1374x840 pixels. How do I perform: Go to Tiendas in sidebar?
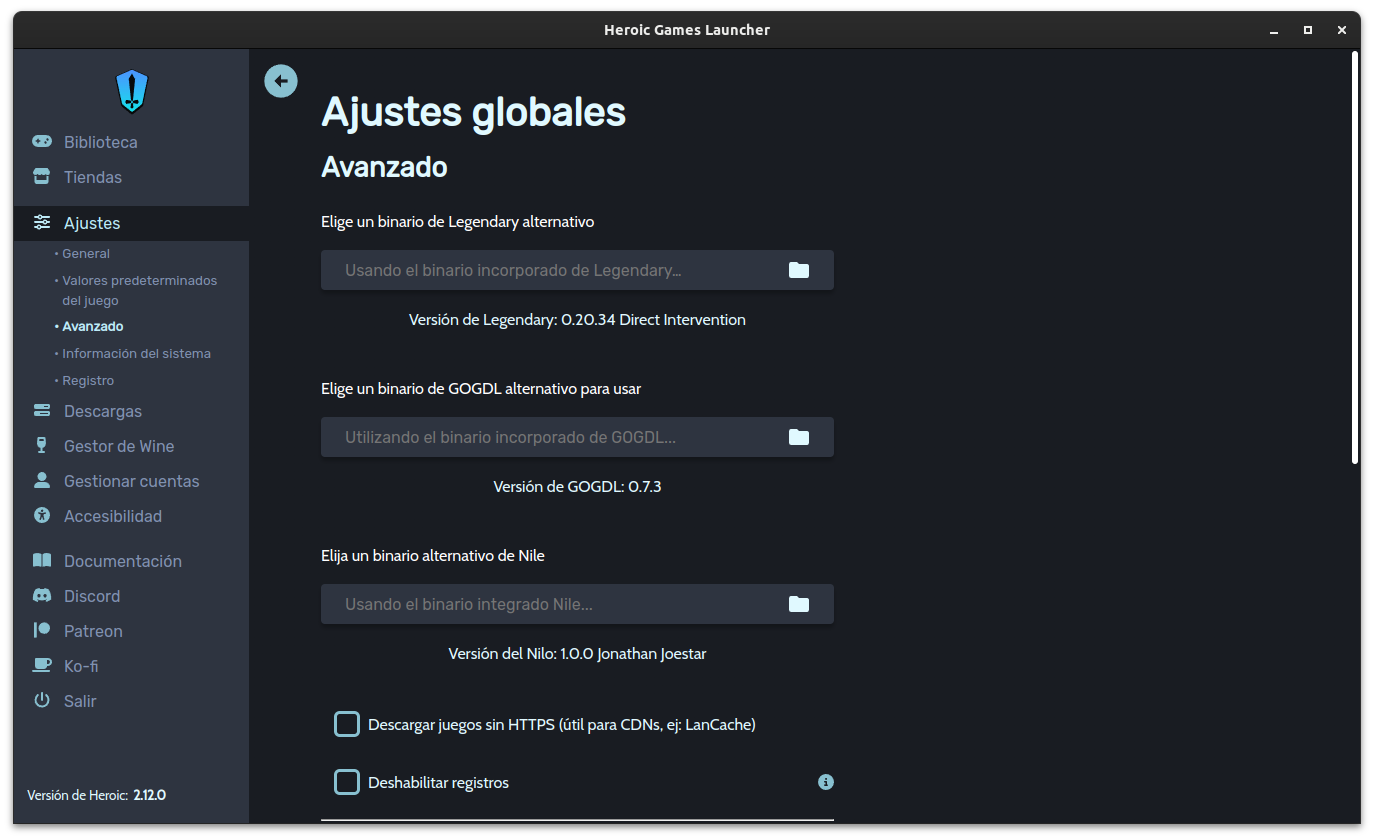pos(92,177)
